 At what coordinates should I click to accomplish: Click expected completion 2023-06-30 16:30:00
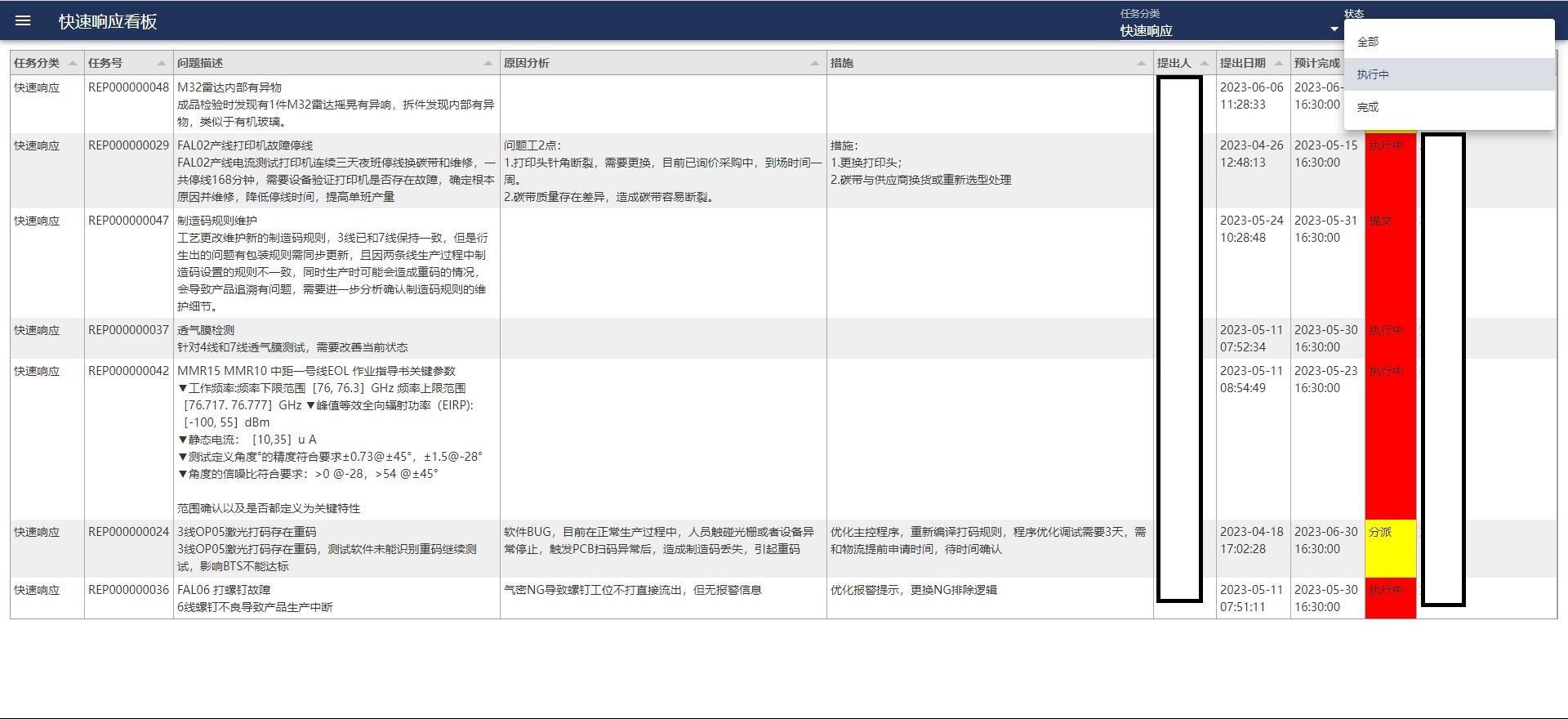point(1326,540)
